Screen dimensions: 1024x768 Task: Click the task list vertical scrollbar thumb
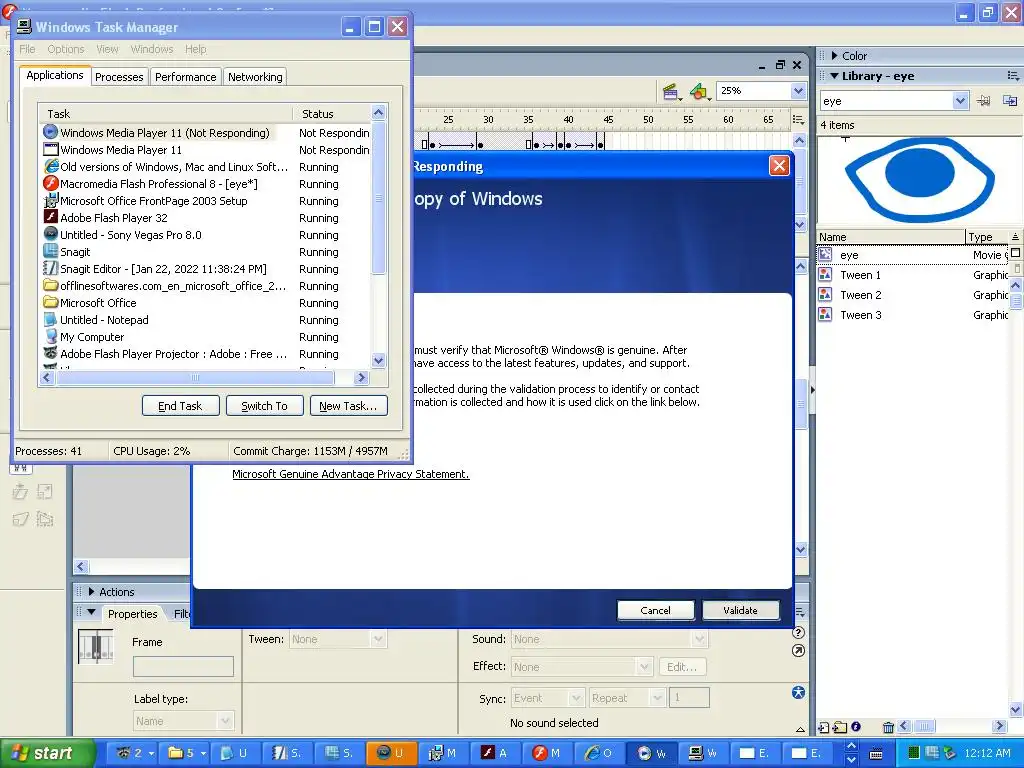click(x=378, y=198)
